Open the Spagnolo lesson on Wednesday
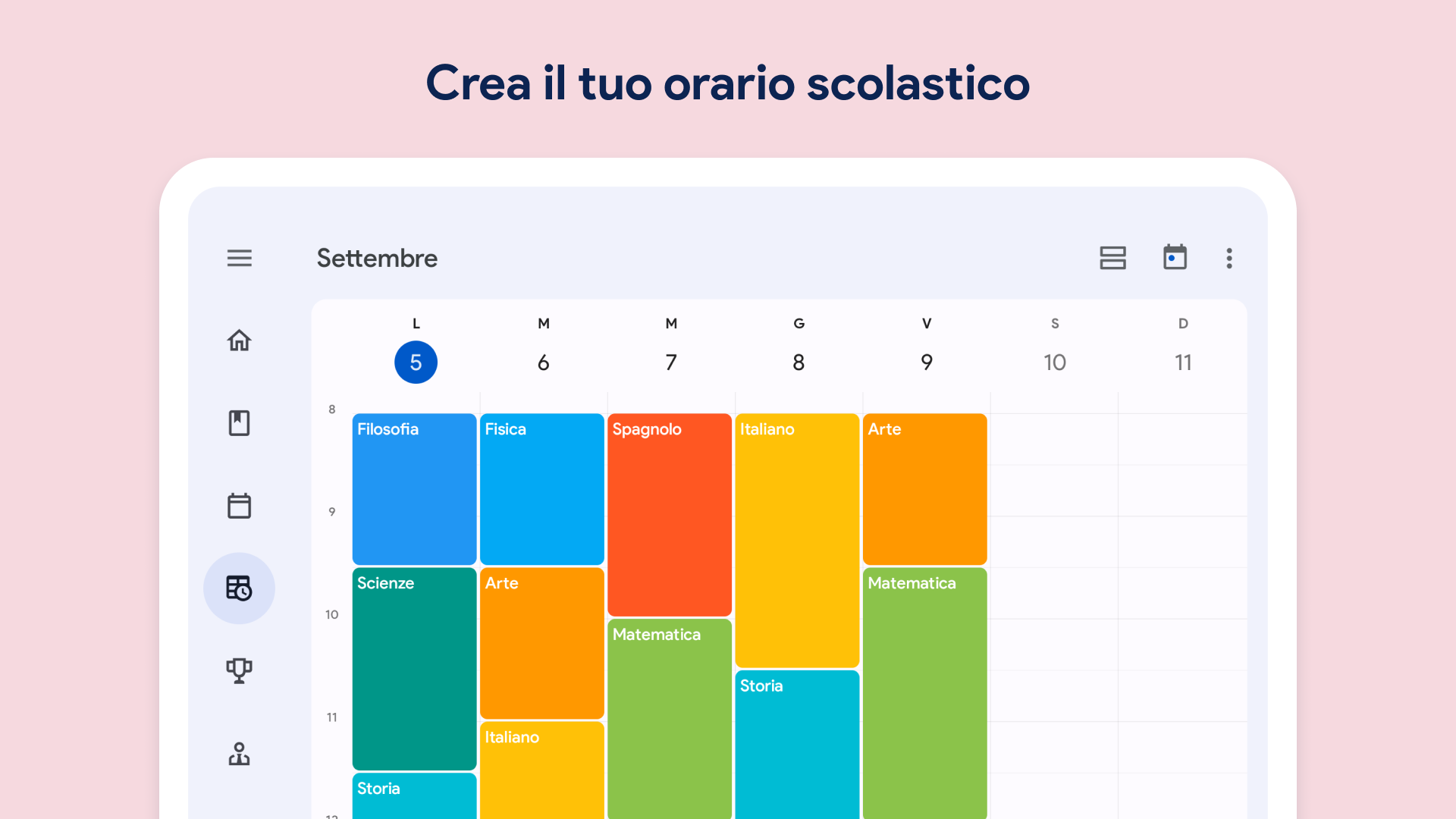Viewport: 1456px width, 819px height. tap(670, 514)
